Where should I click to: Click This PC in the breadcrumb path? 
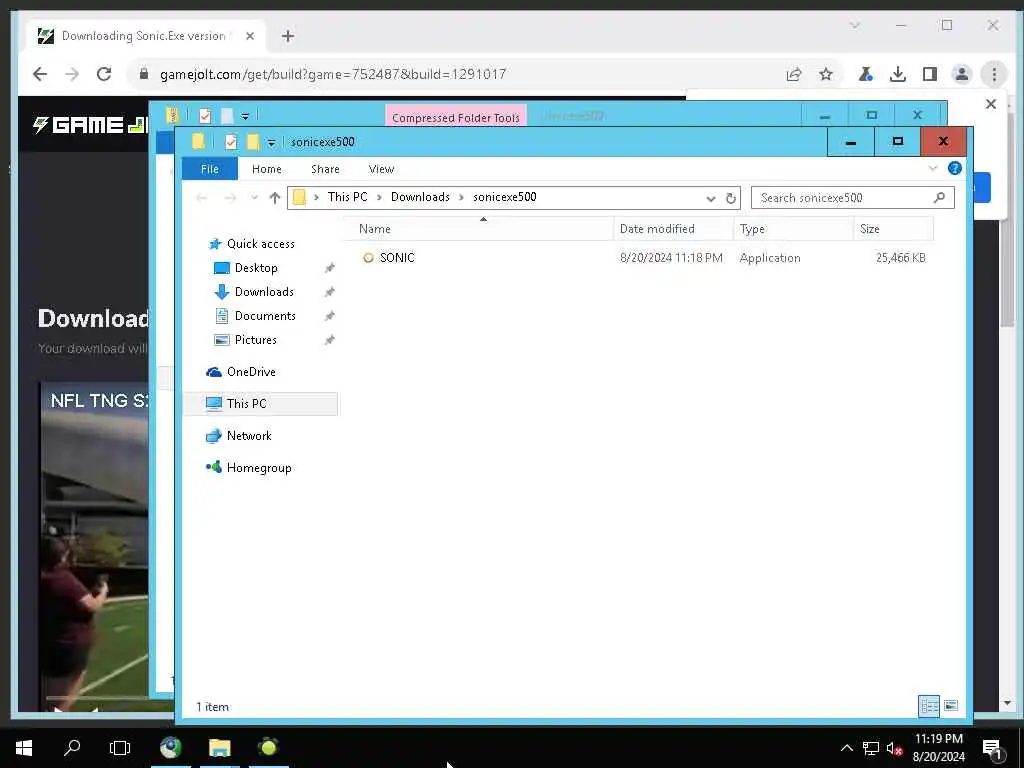(347, 197)
